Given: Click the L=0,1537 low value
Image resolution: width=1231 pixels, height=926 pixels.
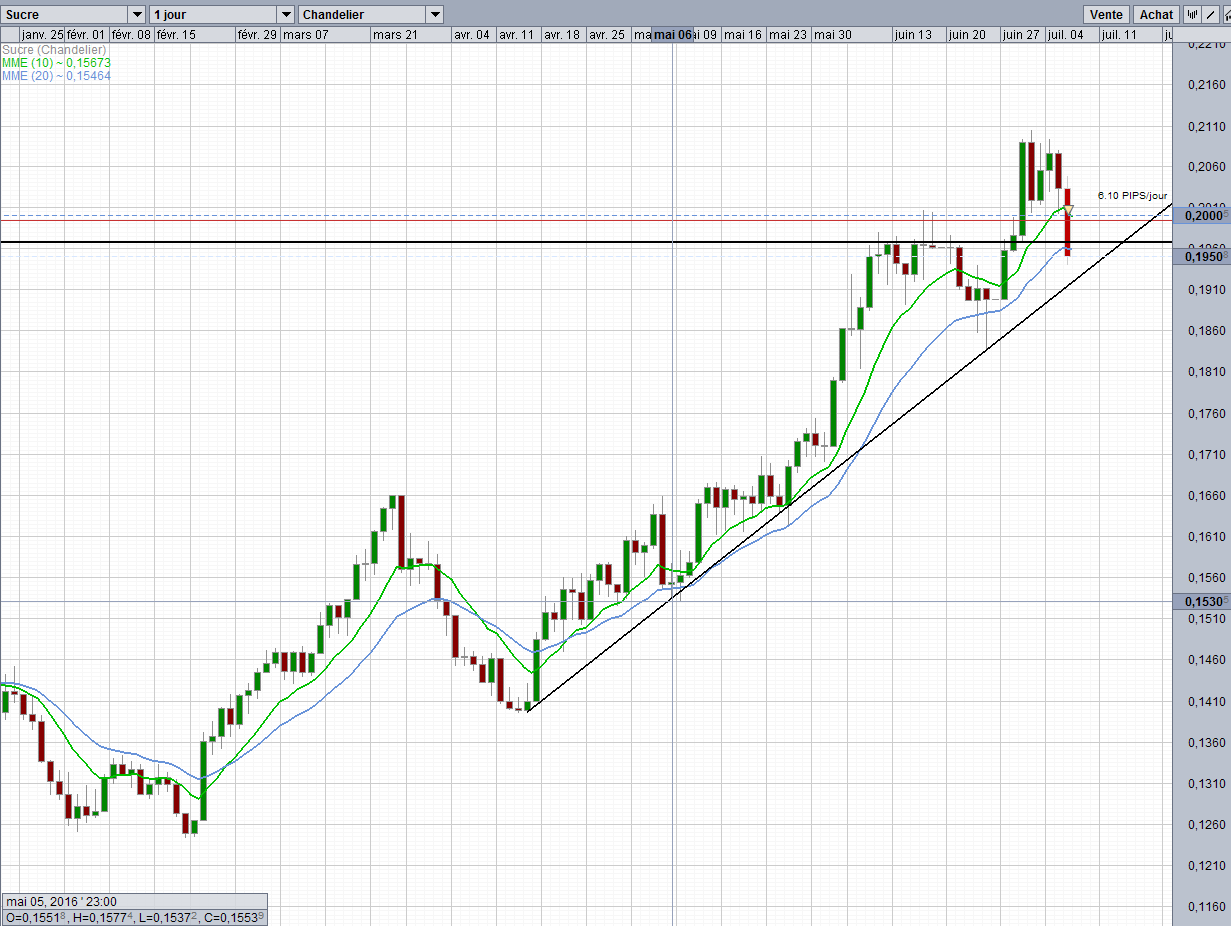Looking at the screenshot, I should (x=167, y=917).
